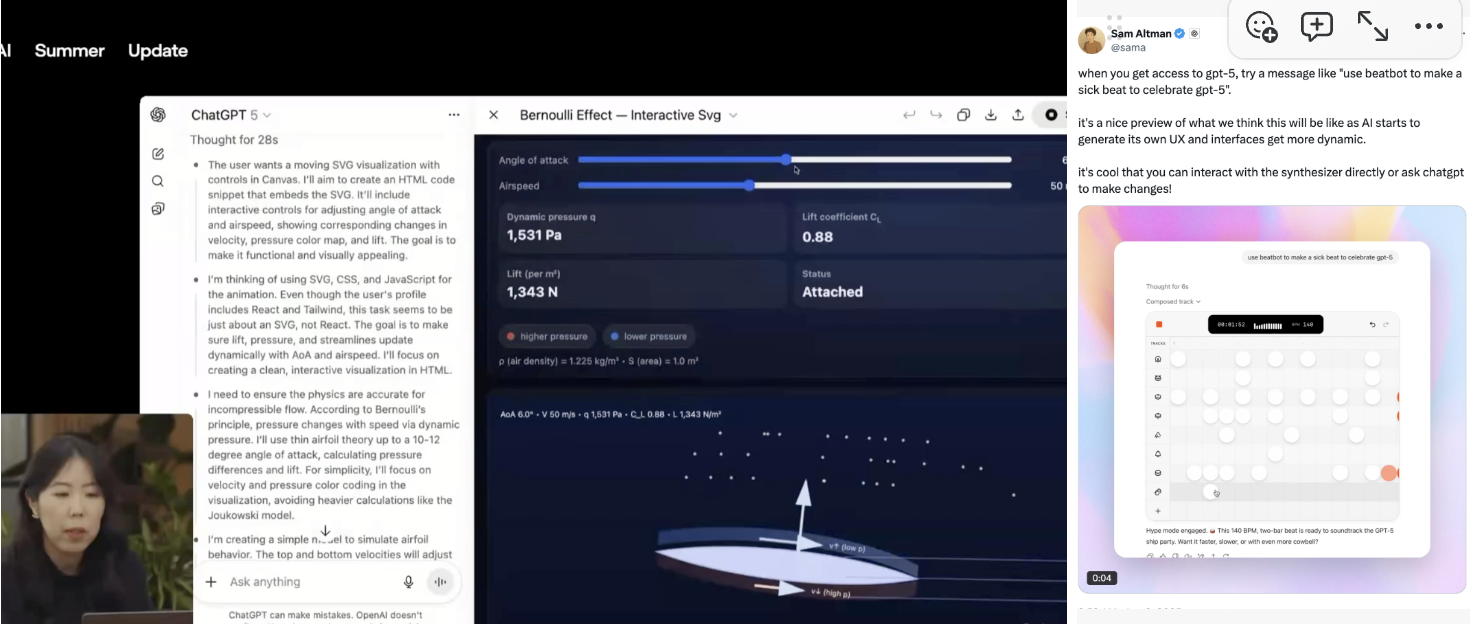Viewport: 1470px width, 624px height.
Task: Open the three-dot chat options menu
Action: tap(454, 115)
